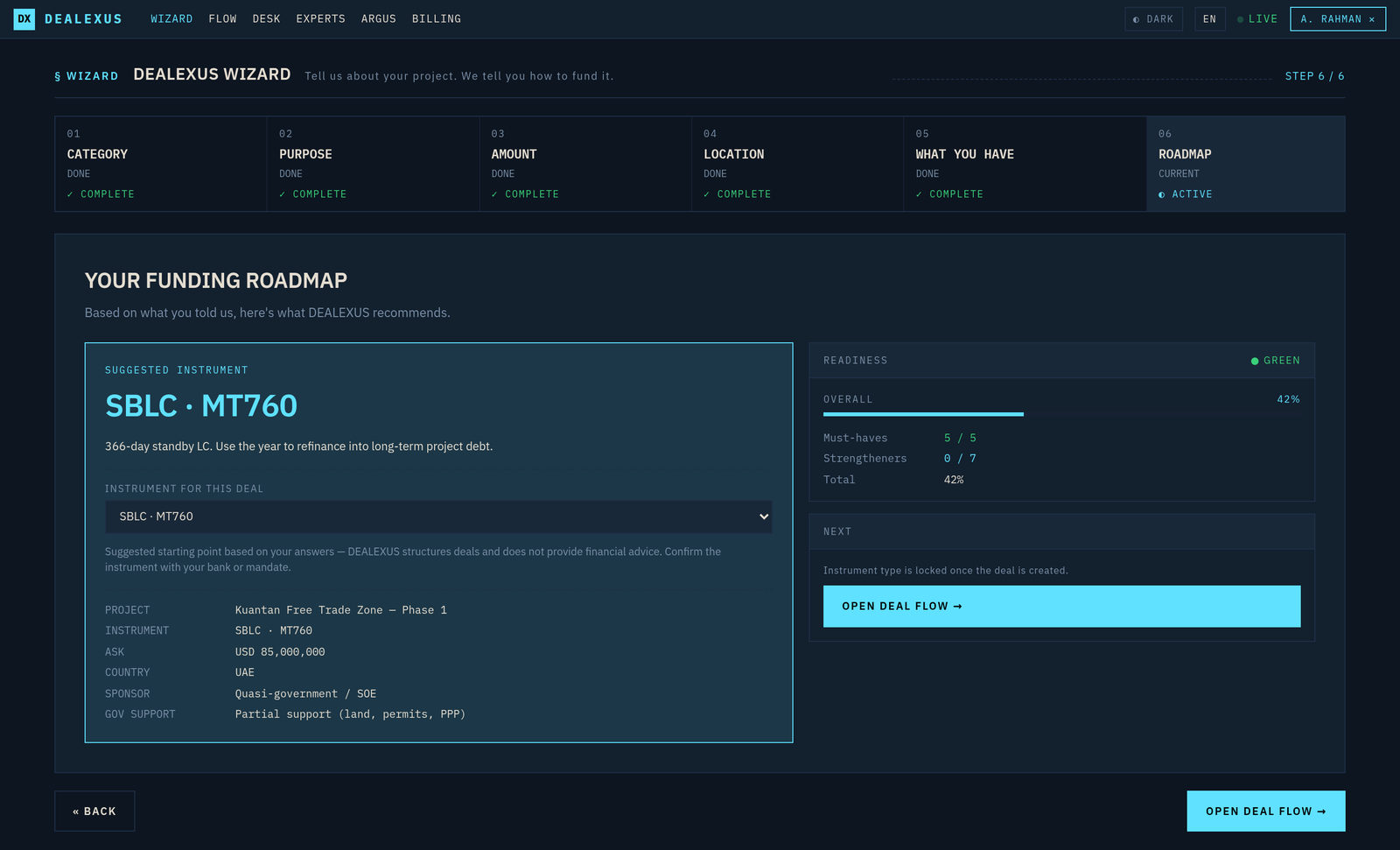Viewport: 1400px width, 850px height.
Task: Click the bottom OPEN DEAL FLOW button
Action: [1265, 811]
